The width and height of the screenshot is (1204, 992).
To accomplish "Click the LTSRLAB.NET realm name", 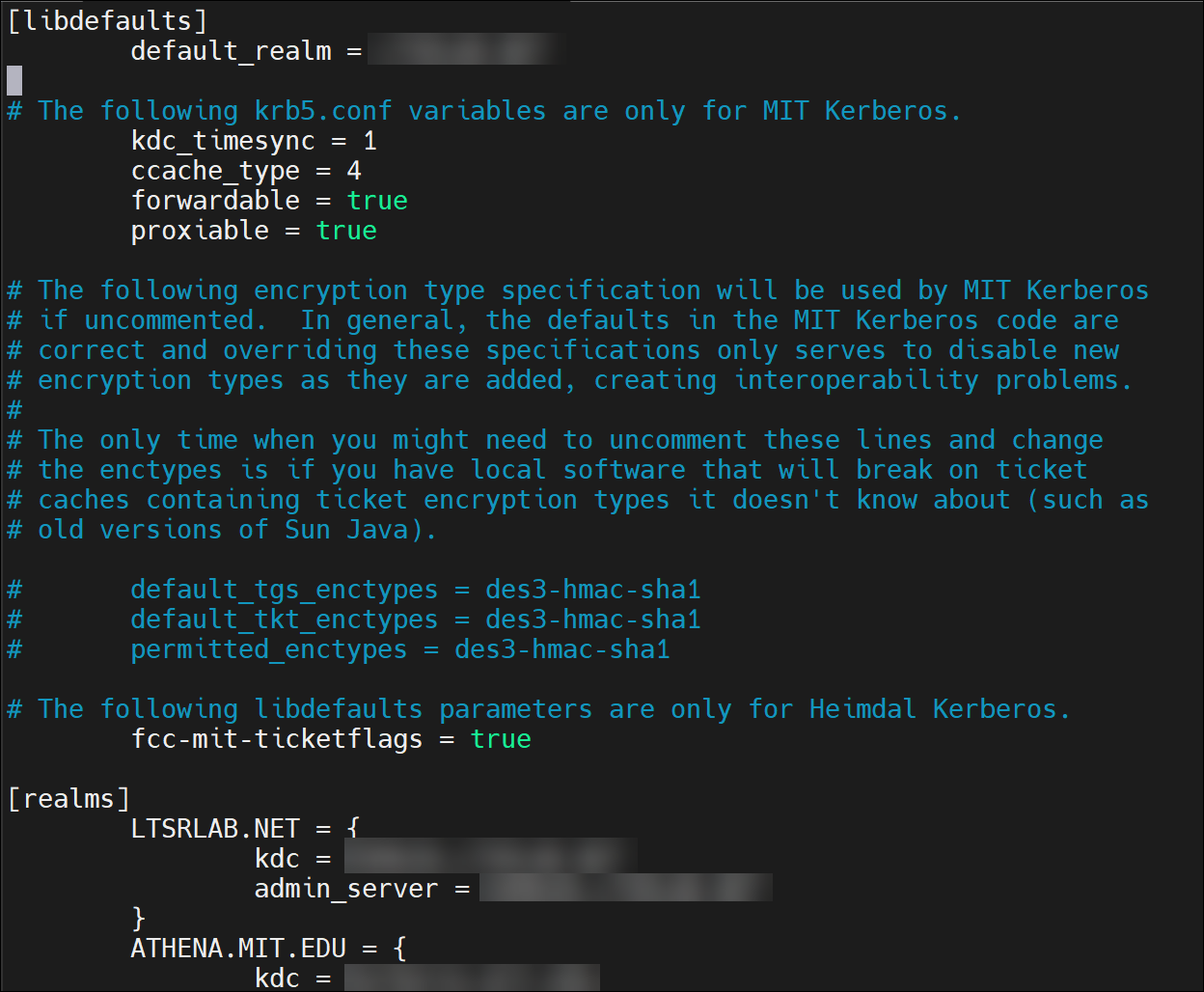I will pyautogui.click(x=215, y=829).
